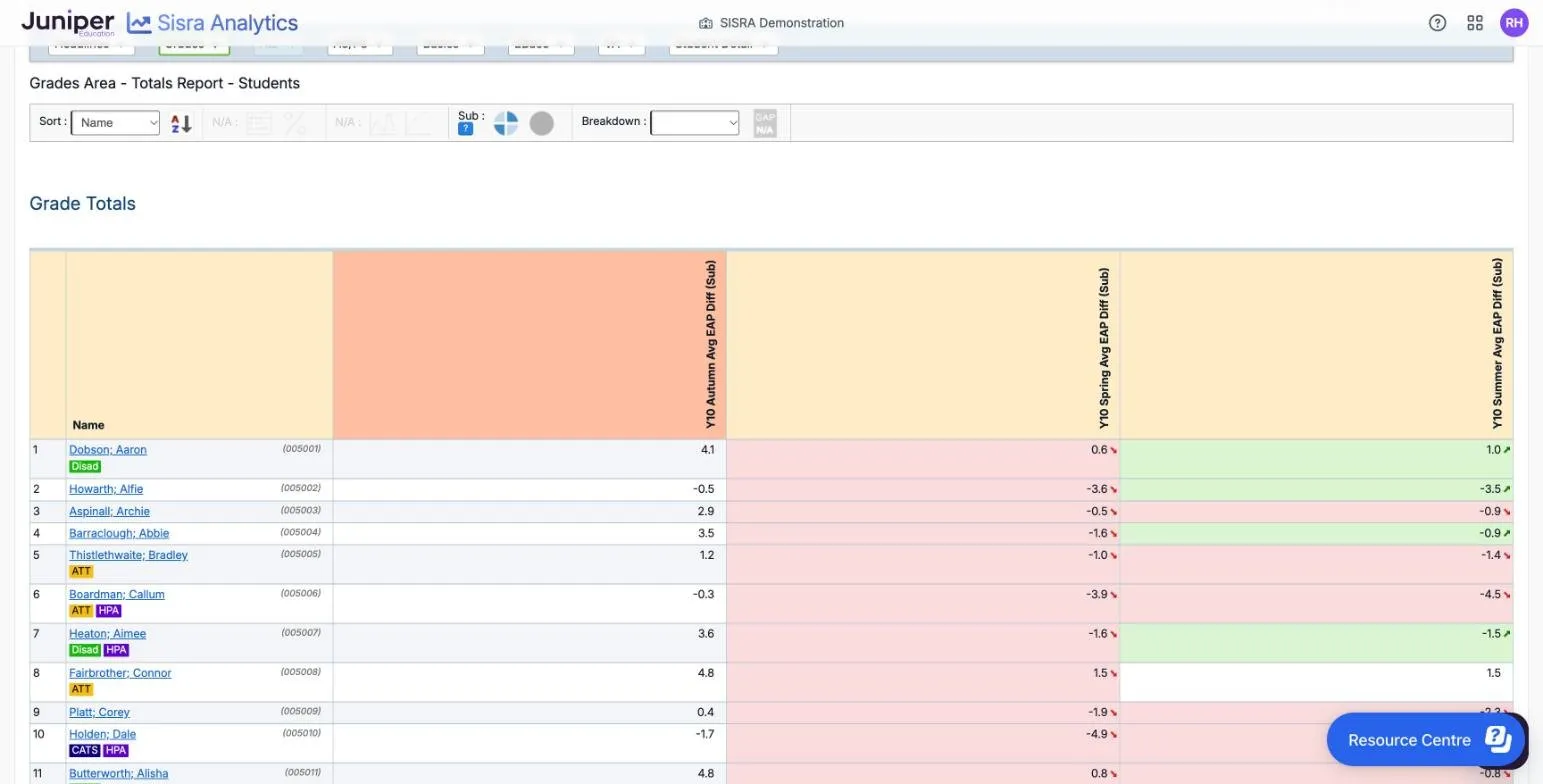Open student Dobson; Aaron

[108, 450]
